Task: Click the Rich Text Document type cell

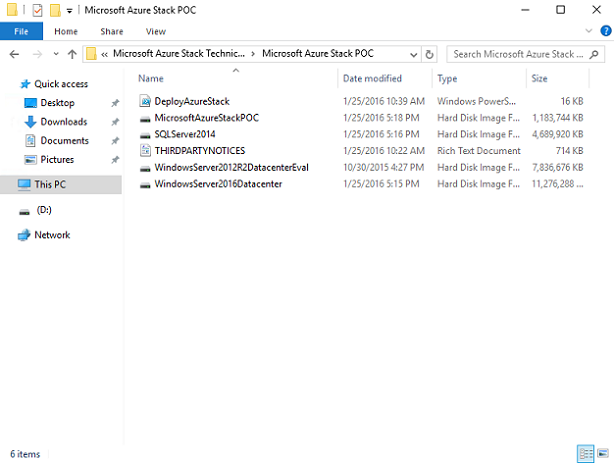Action: 479,151
